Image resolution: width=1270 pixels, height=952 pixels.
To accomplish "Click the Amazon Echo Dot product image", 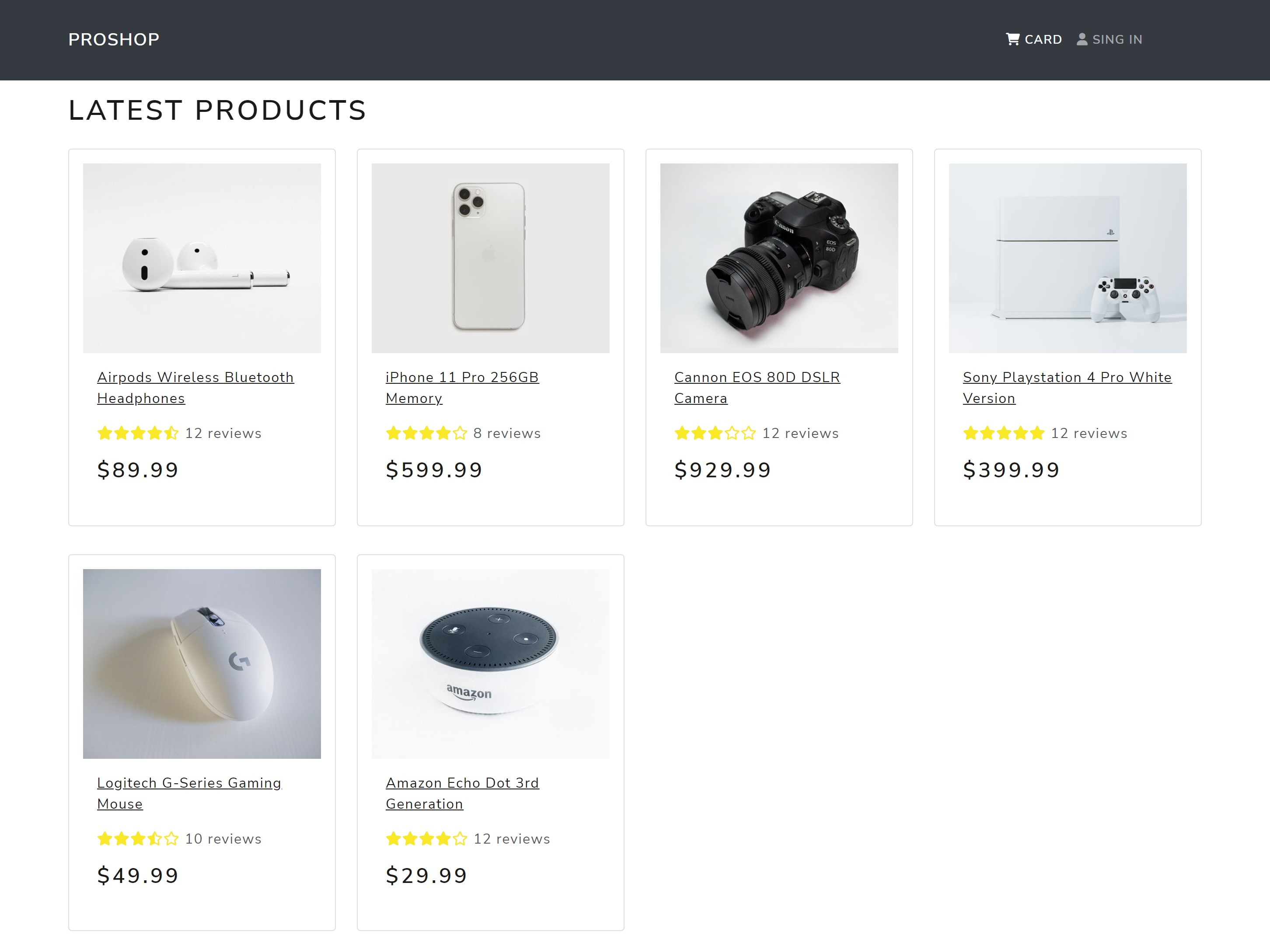I will [x=490, y=664].
